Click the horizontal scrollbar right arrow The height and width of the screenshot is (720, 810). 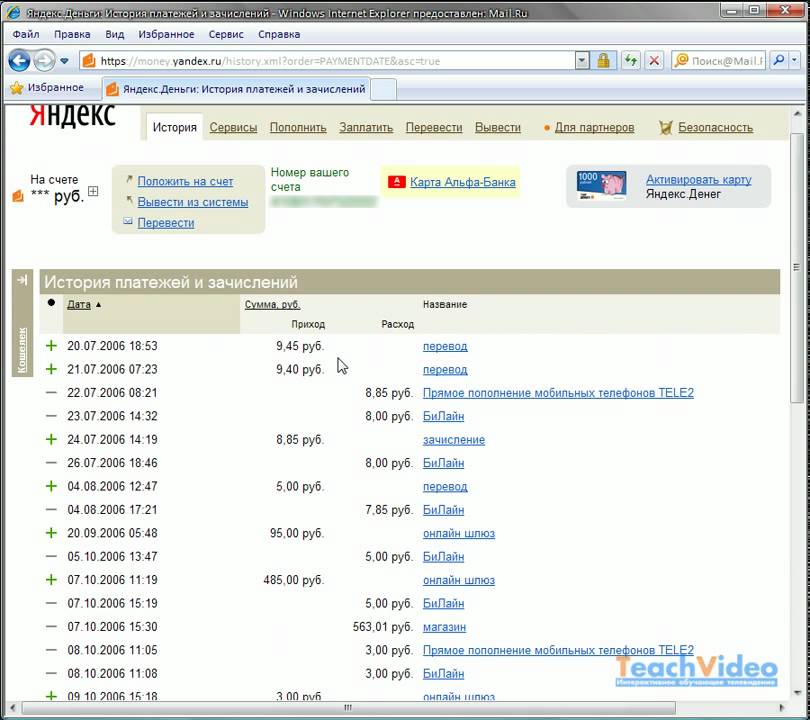[781, 707]
